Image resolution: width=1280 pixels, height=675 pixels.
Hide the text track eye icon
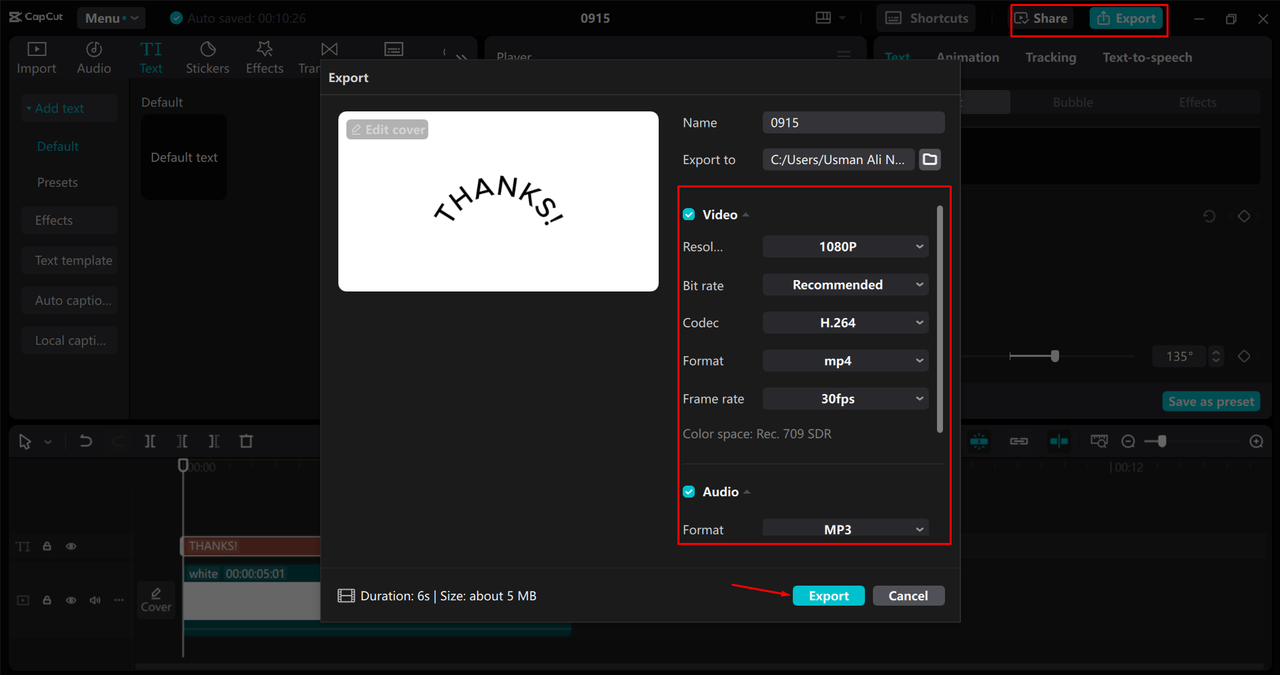[x=71, y=547]
